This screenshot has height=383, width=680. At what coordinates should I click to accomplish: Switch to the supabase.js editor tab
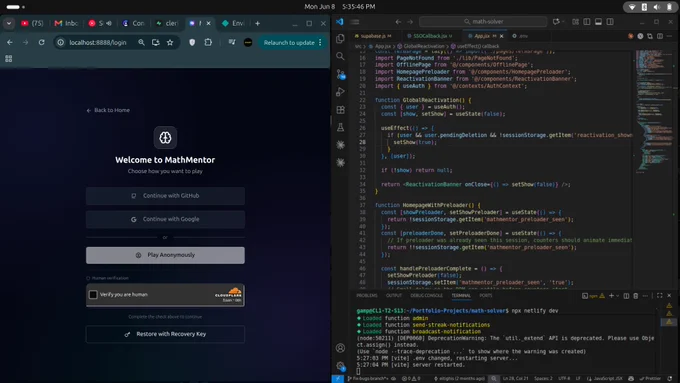point(376,36)
